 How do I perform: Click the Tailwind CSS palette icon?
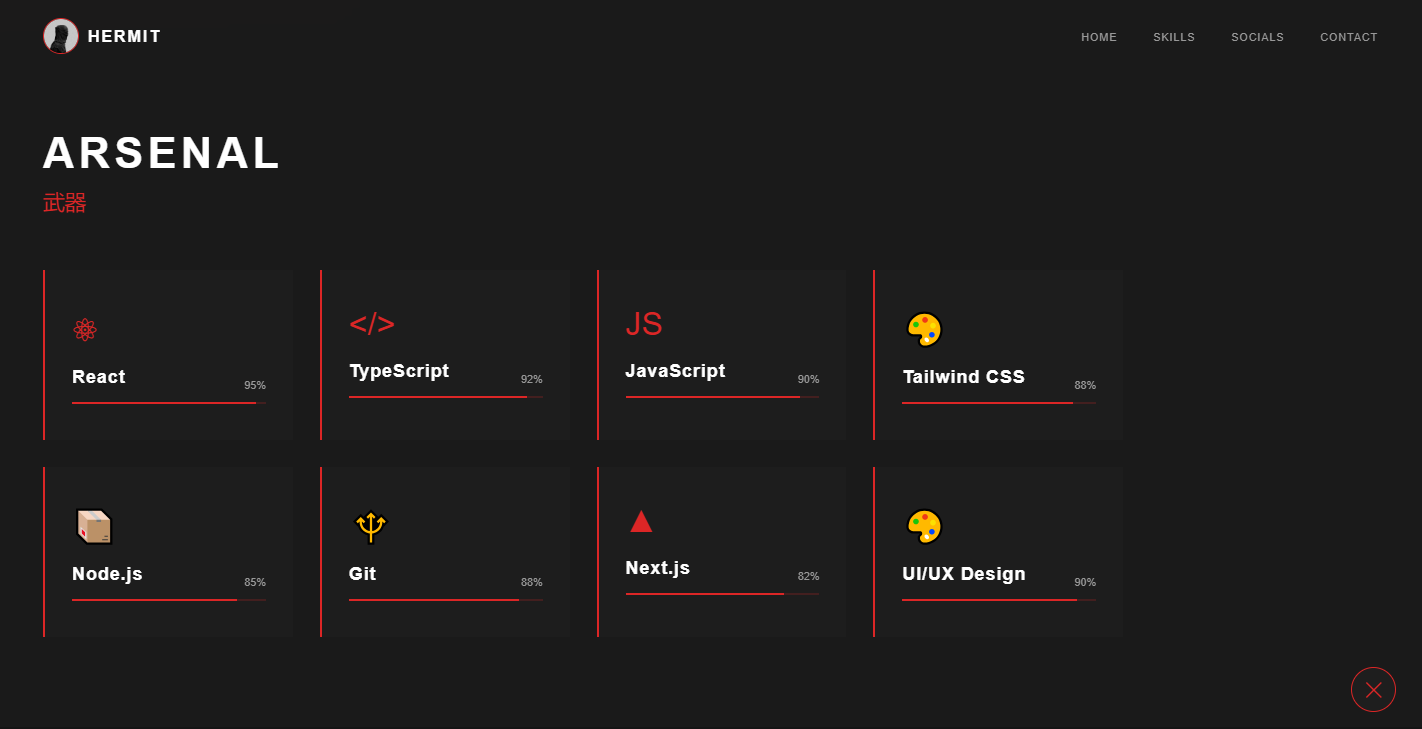click(925, 329)
